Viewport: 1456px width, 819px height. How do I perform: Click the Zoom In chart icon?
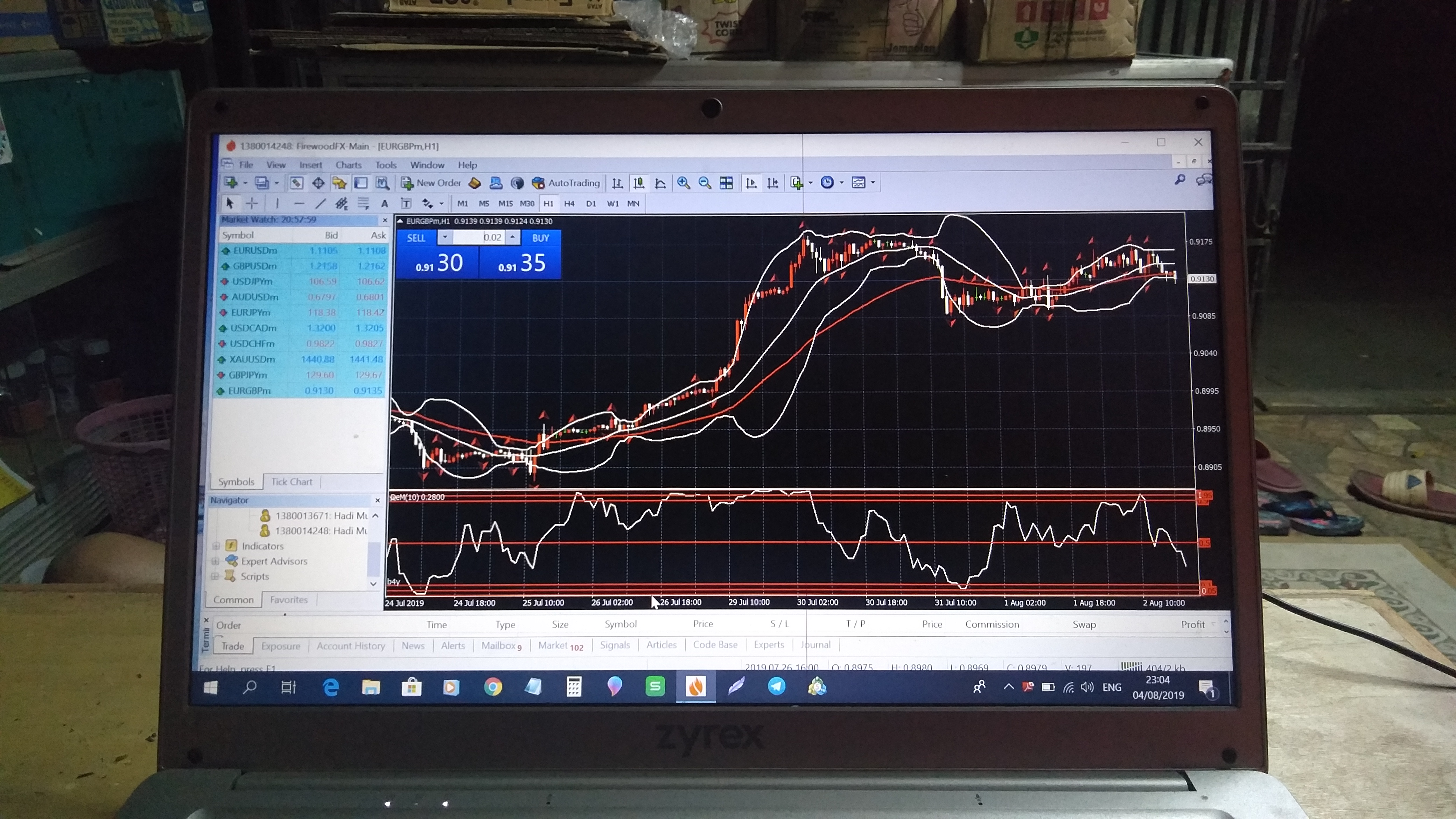point(683,183)
